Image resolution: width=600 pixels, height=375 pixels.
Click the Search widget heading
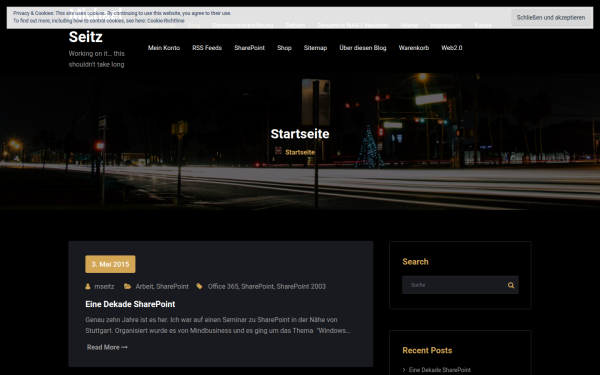(415, 262)
